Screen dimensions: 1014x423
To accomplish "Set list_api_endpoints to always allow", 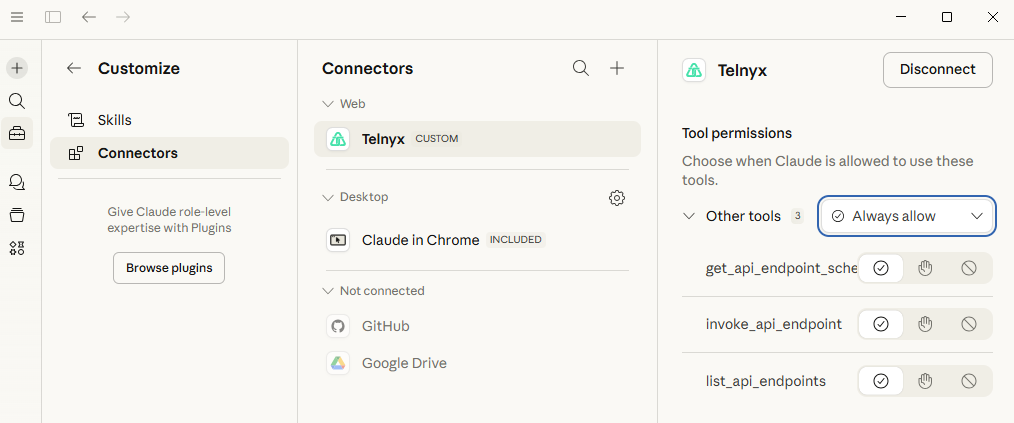I will click(x=881, y=381).
